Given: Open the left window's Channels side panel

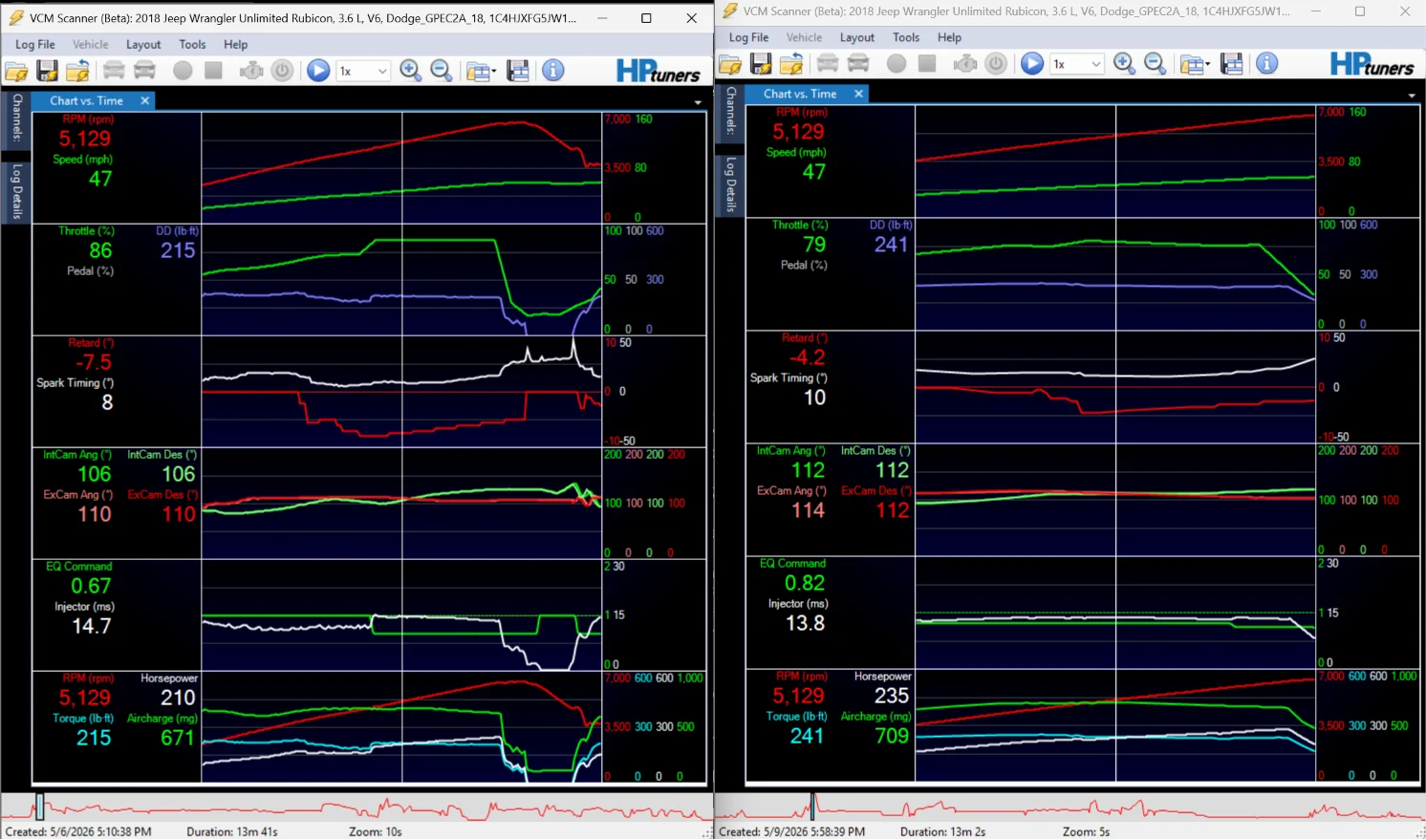Looking at the screenshot, I should [x=16, y=118].
